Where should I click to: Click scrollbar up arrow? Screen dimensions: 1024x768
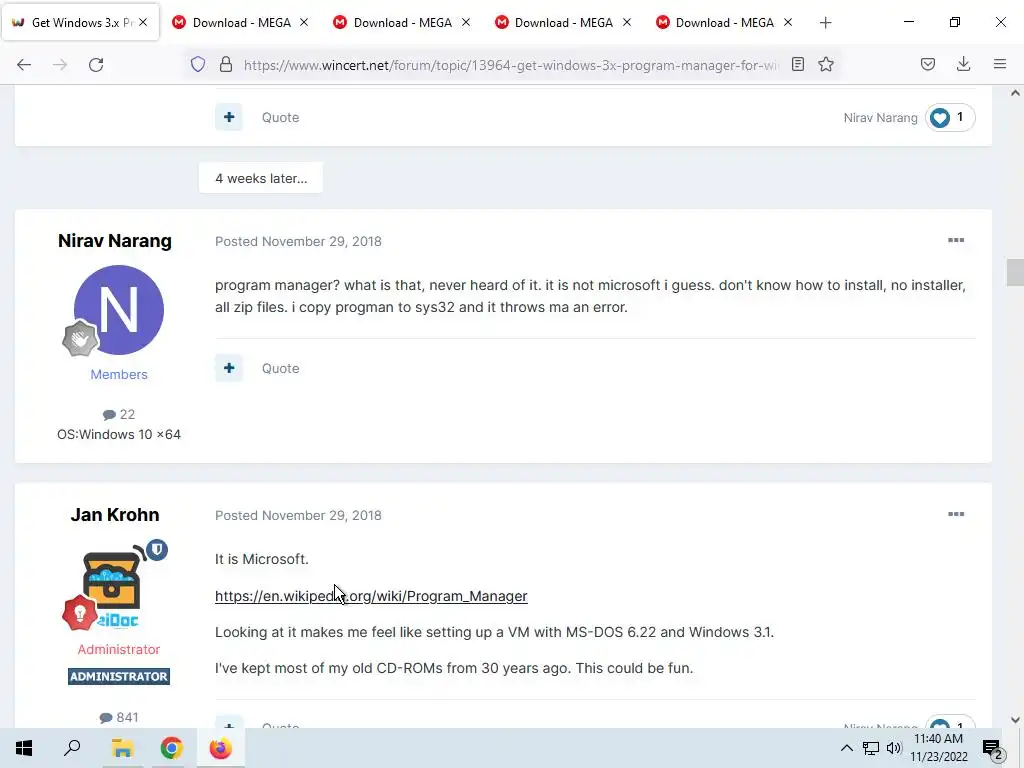pos(1015,93)
